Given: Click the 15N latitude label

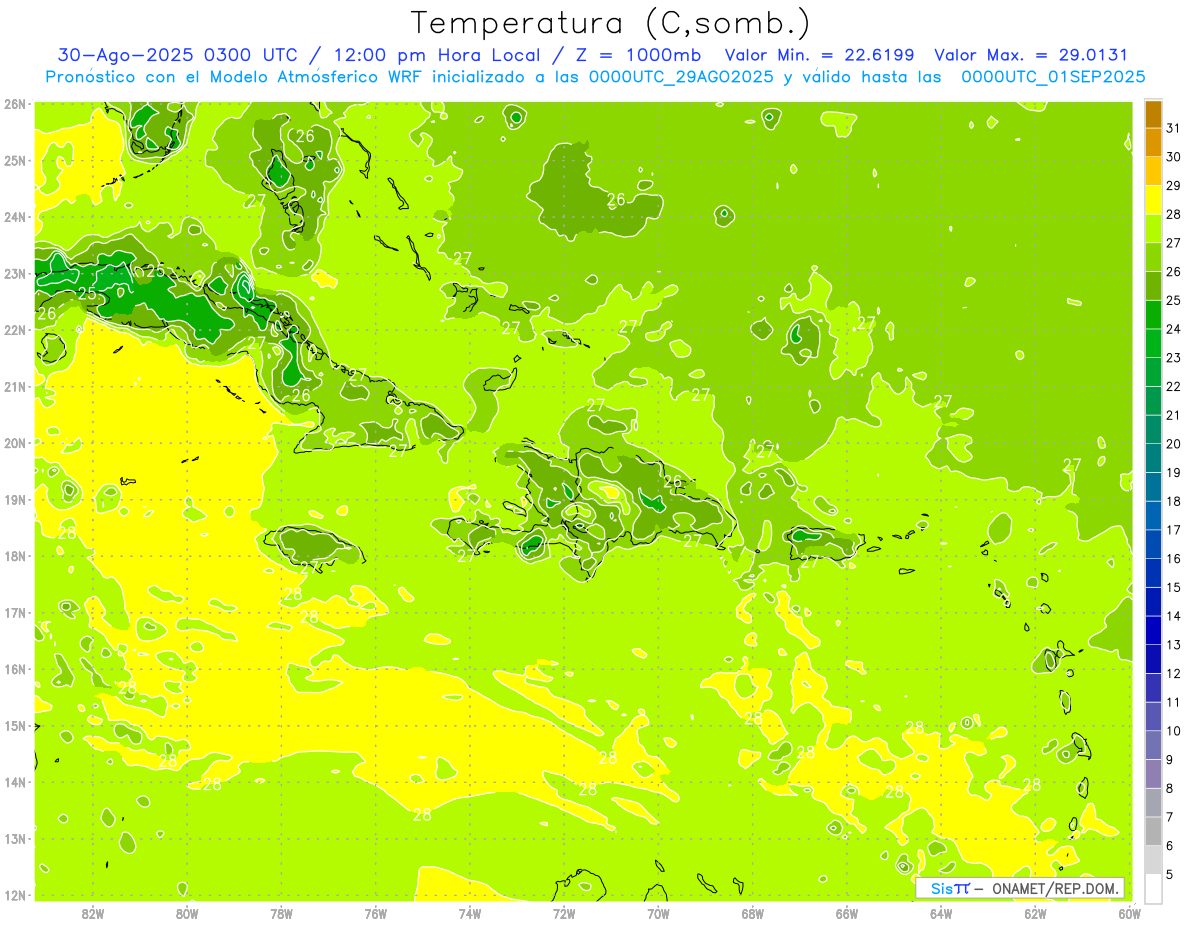Looking at the screenshot, I should point(15,725).
